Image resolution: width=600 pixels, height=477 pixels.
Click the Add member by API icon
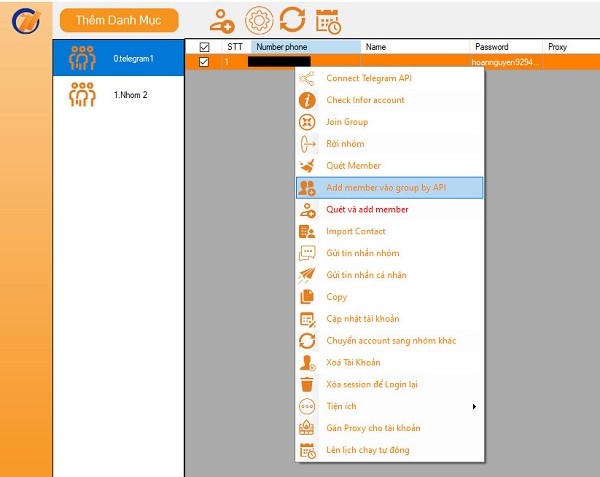point(307,188)
